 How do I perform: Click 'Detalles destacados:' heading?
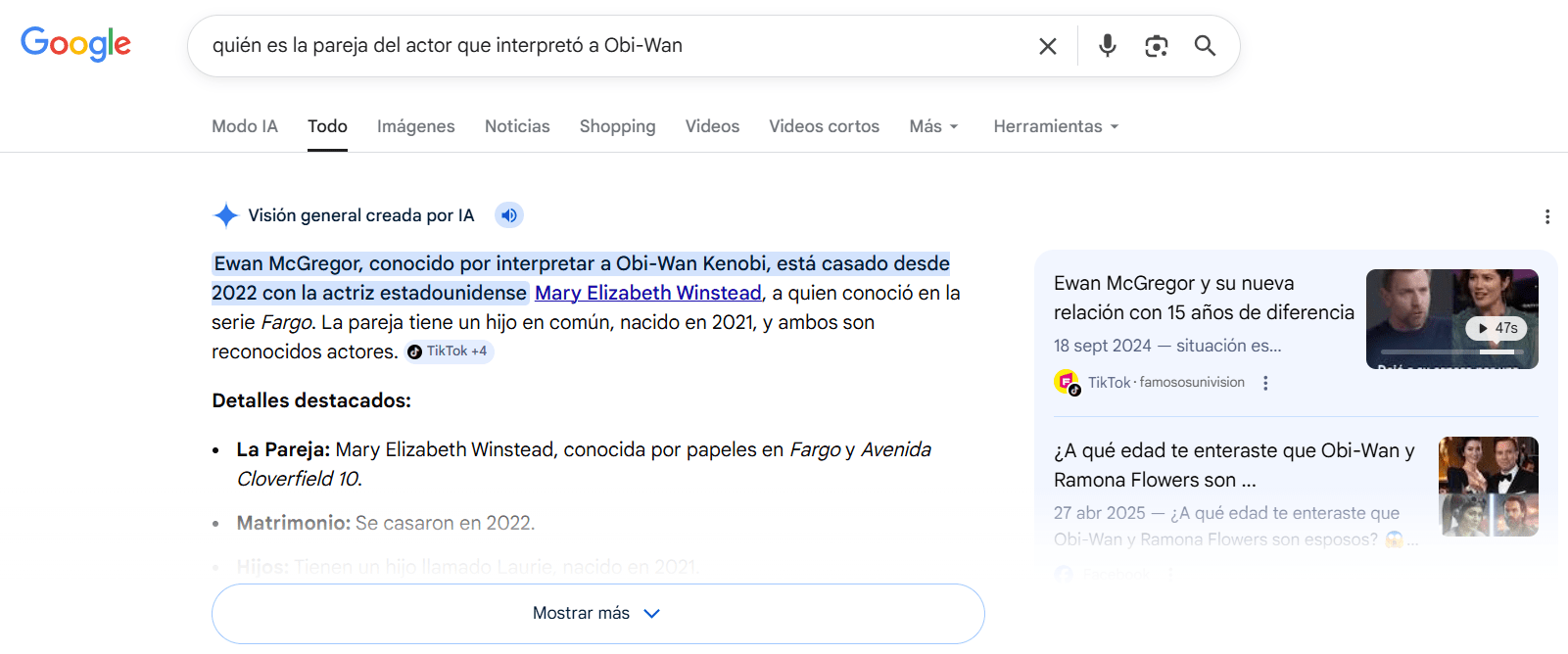tap(311, 400)
